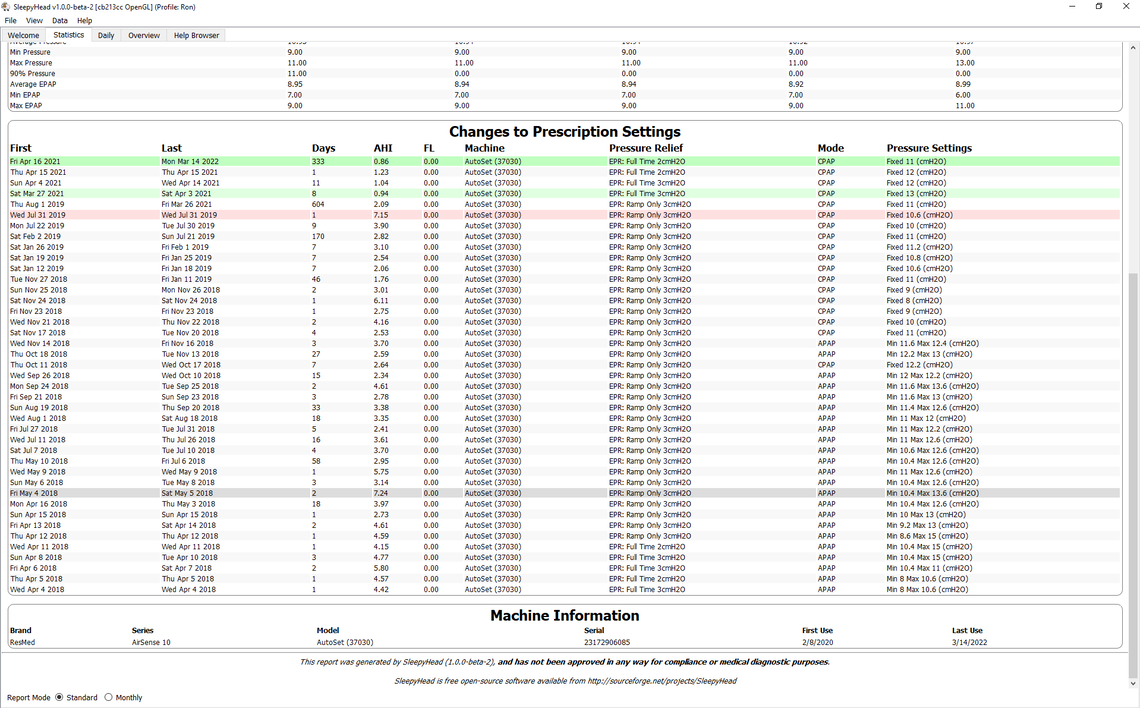Open the Help menu

(x=84, y=20)
